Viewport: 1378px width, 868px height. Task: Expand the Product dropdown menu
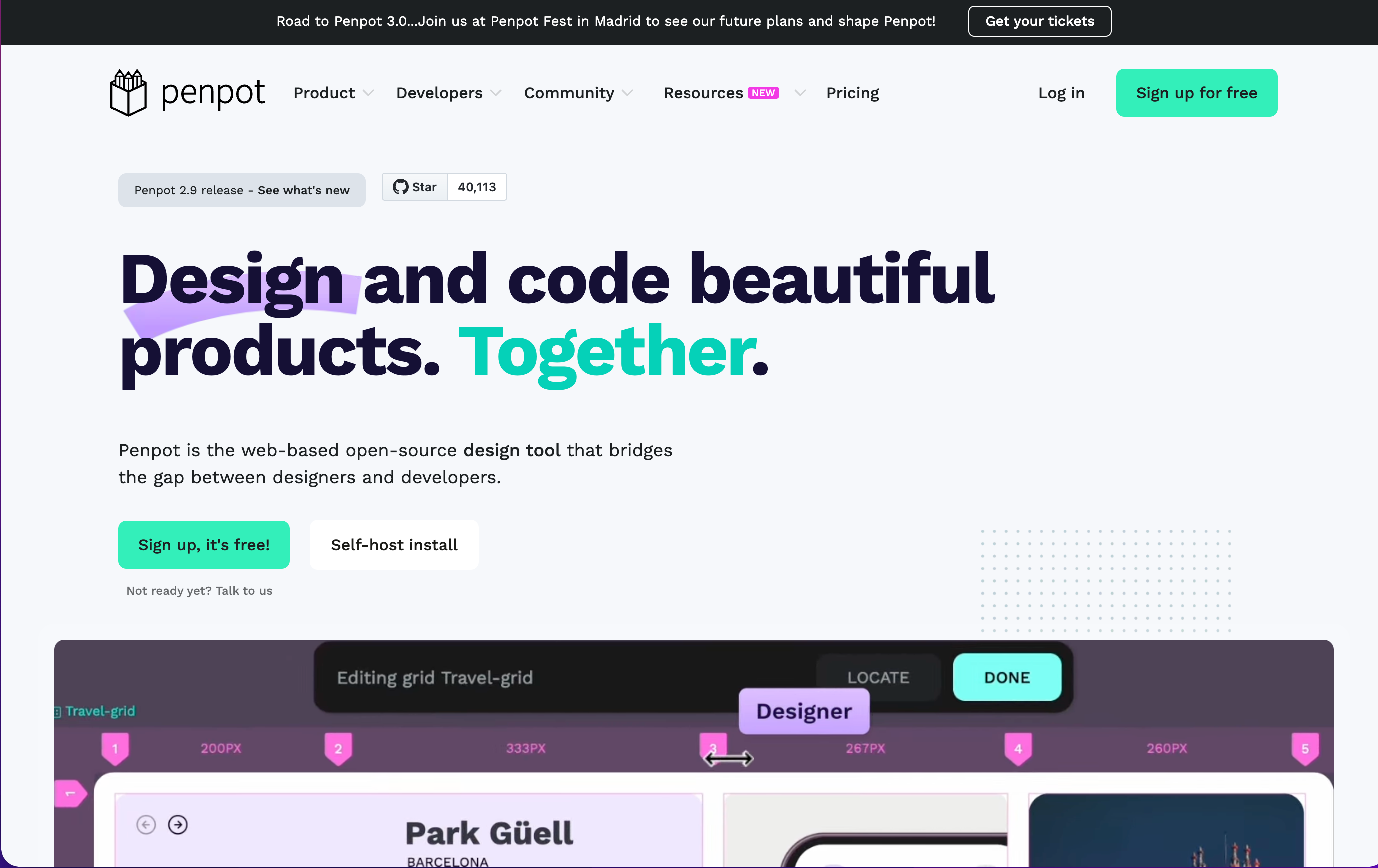click(x=333, y=93)
